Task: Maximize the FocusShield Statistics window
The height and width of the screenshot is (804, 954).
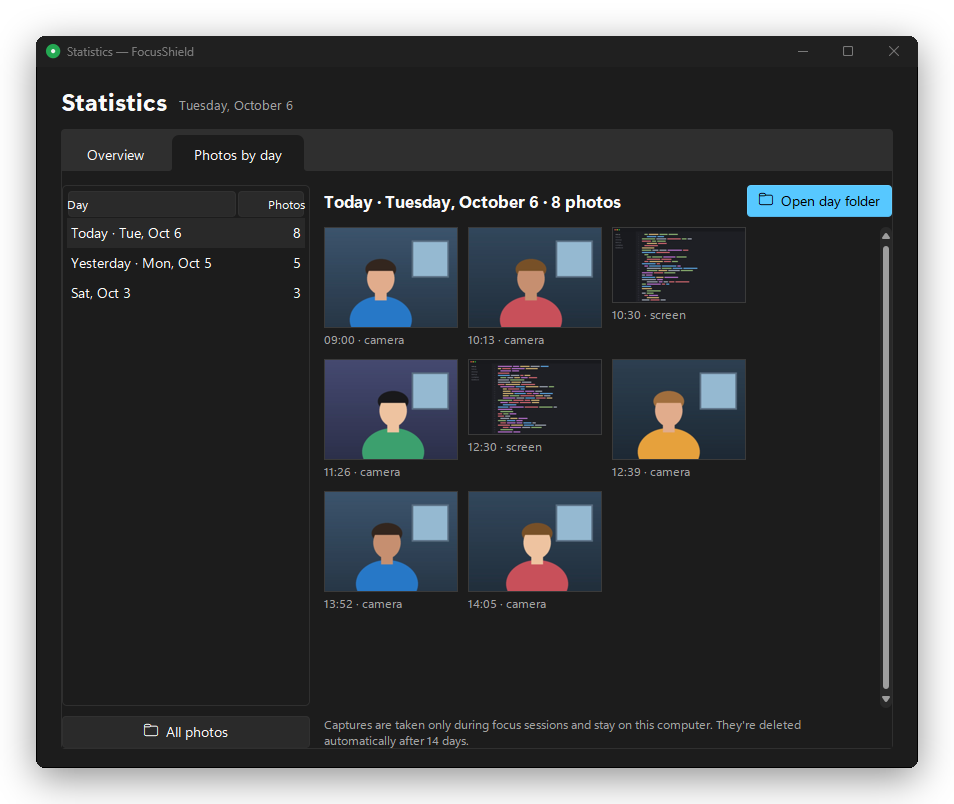Action: coord(848,51)
